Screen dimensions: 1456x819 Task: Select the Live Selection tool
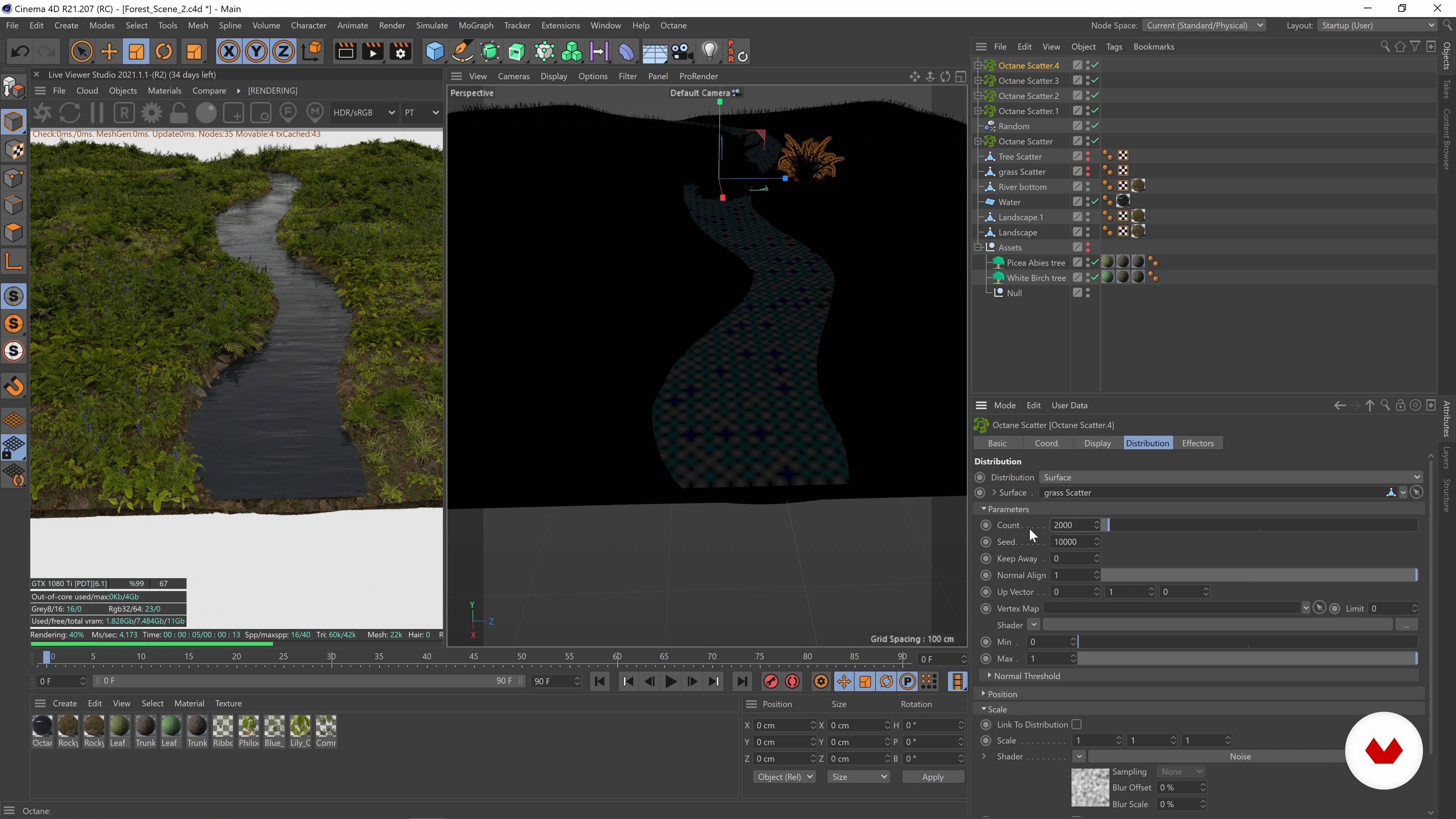pos(82,52)
